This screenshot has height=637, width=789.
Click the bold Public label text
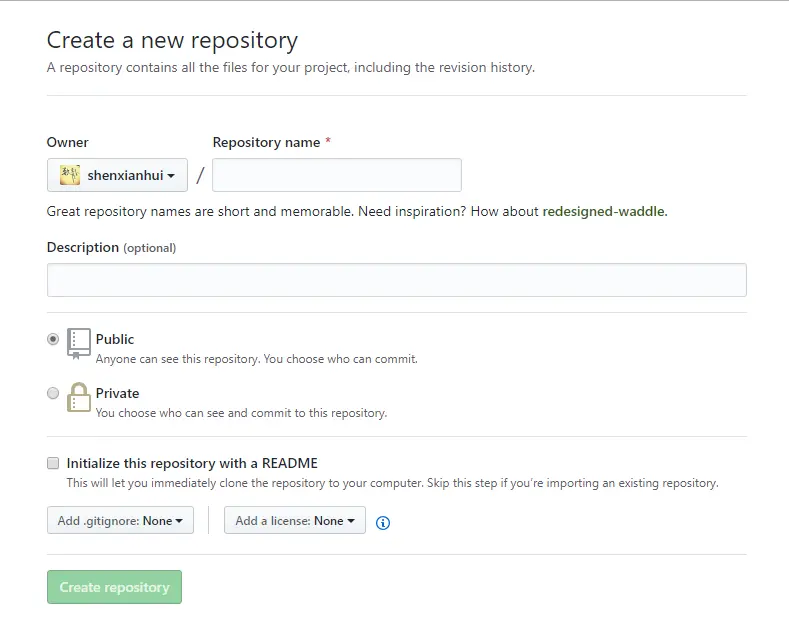click(x=115, y=339)
